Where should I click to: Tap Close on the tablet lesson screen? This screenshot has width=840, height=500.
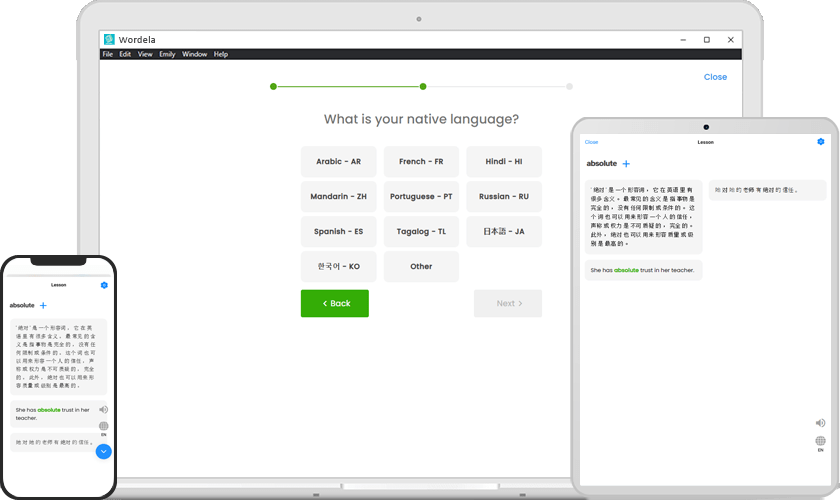[x=591, y=142]
